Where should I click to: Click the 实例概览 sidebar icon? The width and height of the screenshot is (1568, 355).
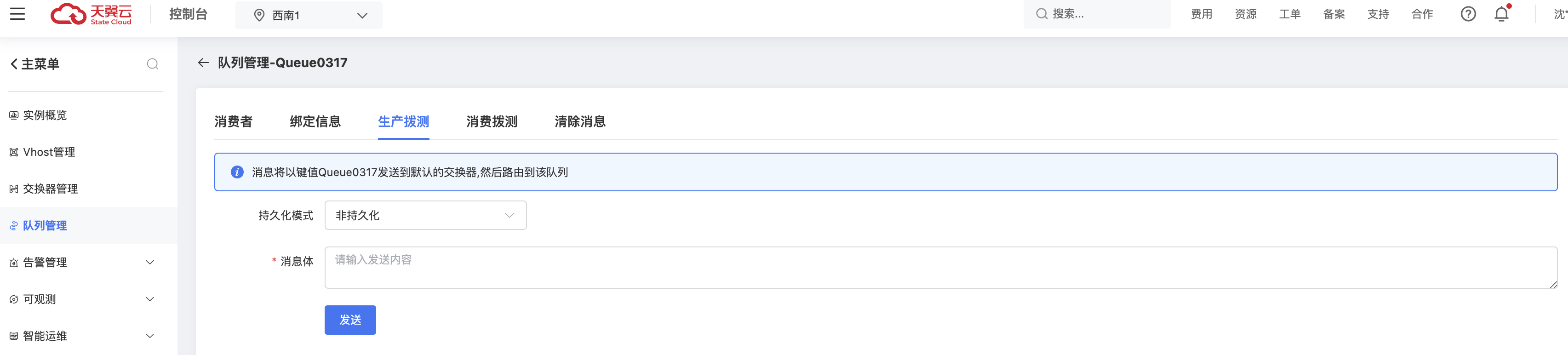click(13, 116)
